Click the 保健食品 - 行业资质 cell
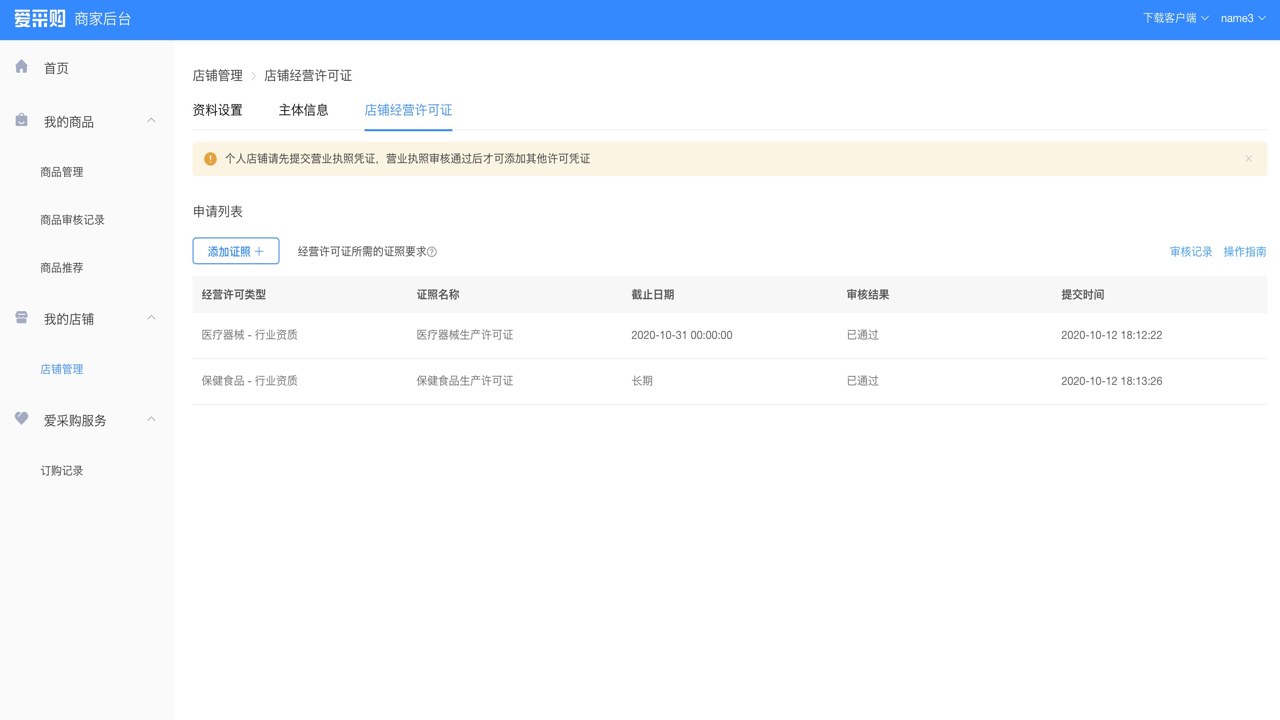 point(250,381)
